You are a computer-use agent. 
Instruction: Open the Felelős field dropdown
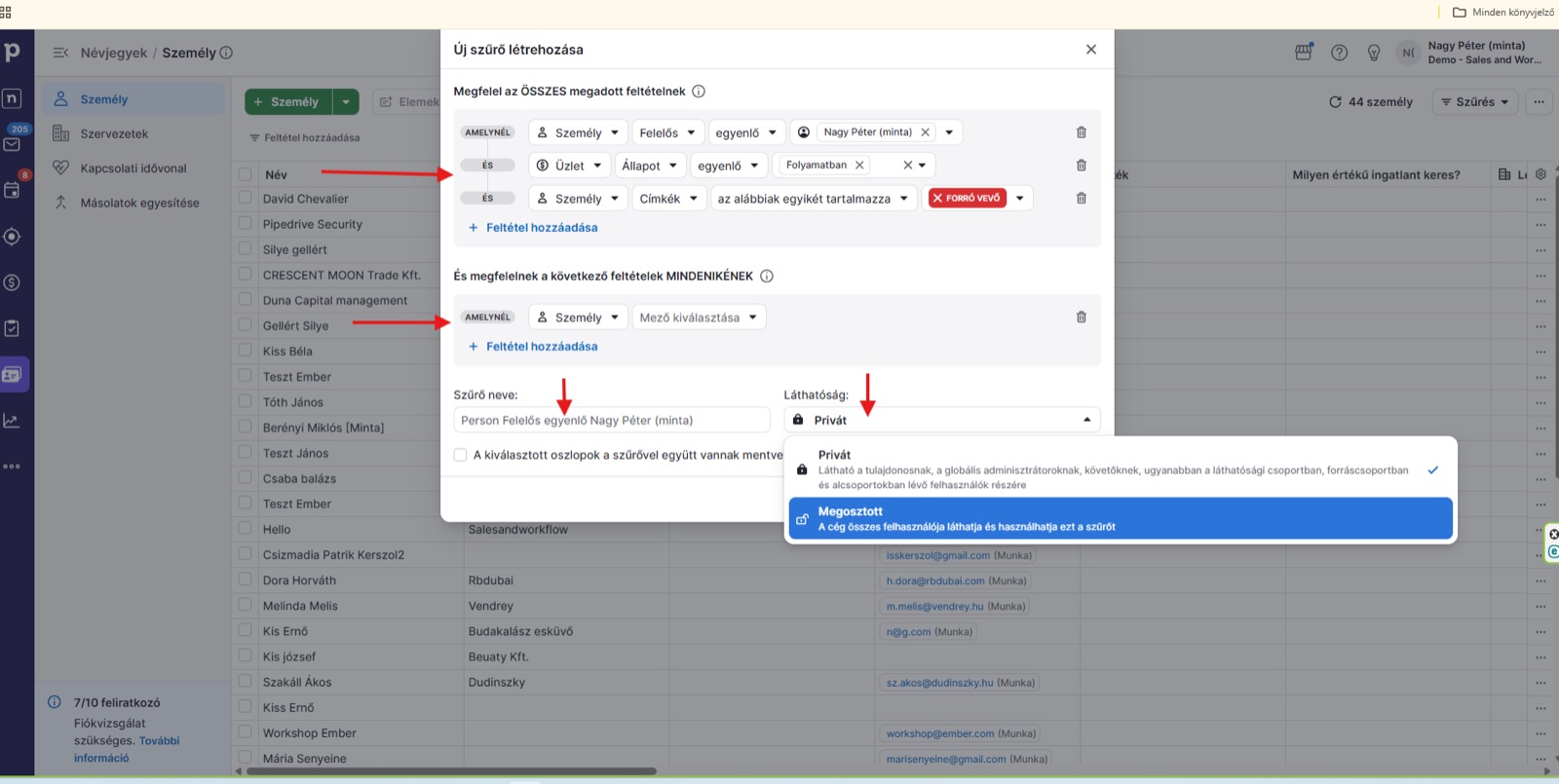point(667,132)
